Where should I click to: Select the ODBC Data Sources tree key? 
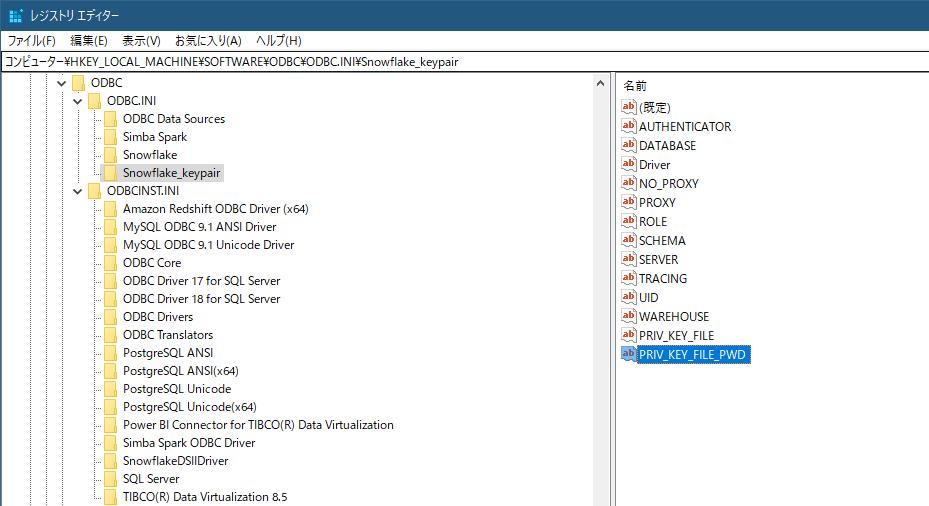[x=174, y=119]
